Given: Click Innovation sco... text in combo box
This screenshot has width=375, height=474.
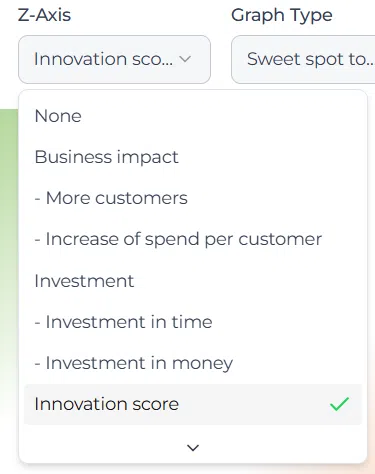Looking at the screenshot, I should tap(103, 59).
